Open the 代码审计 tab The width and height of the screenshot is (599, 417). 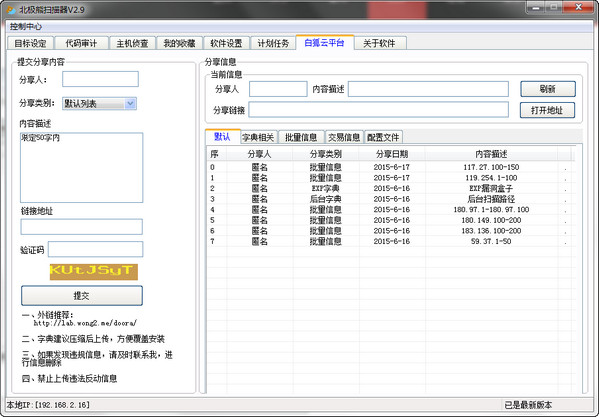[81, 43]
